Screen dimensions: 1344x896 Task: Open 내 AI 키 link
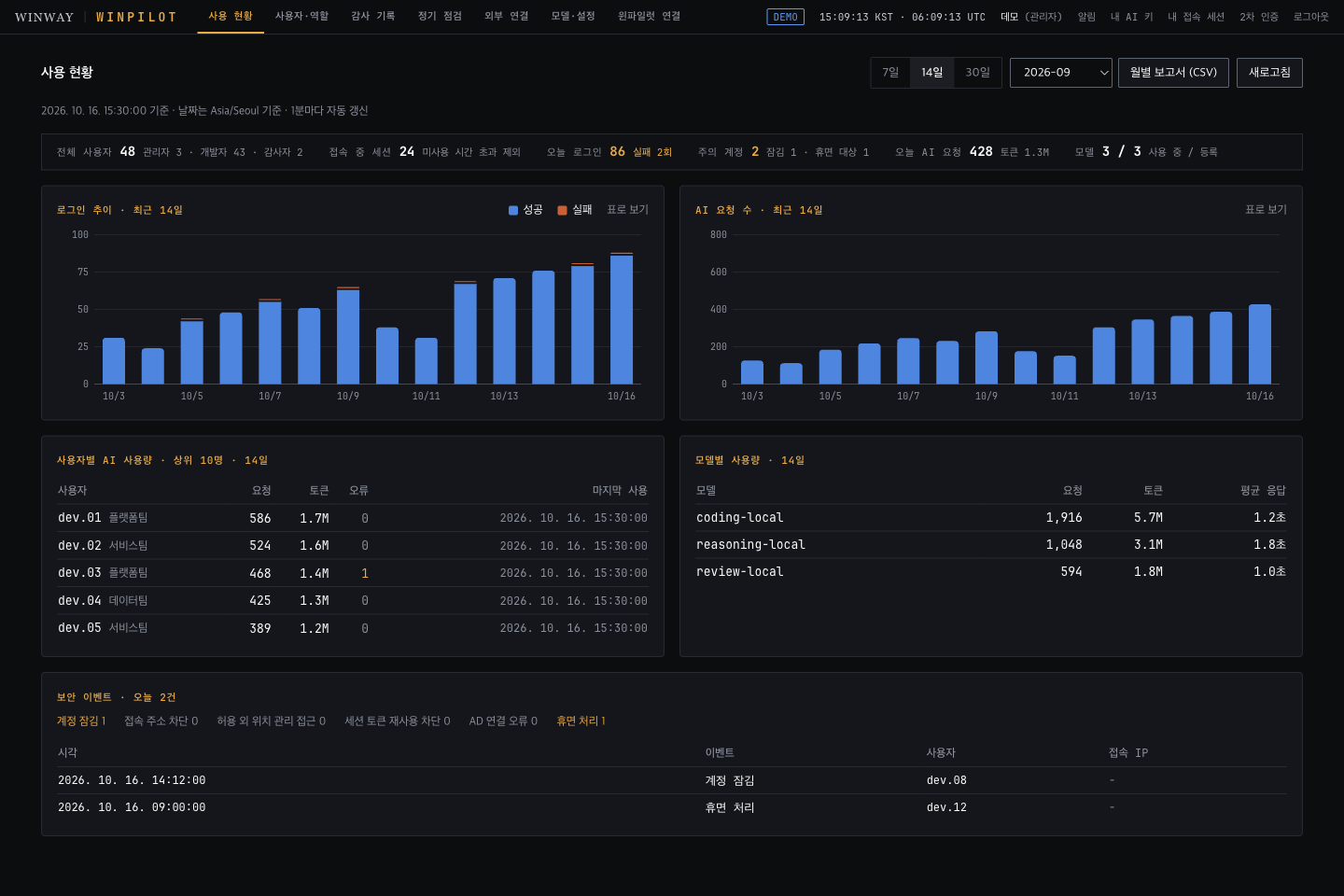coord(1131,17)
